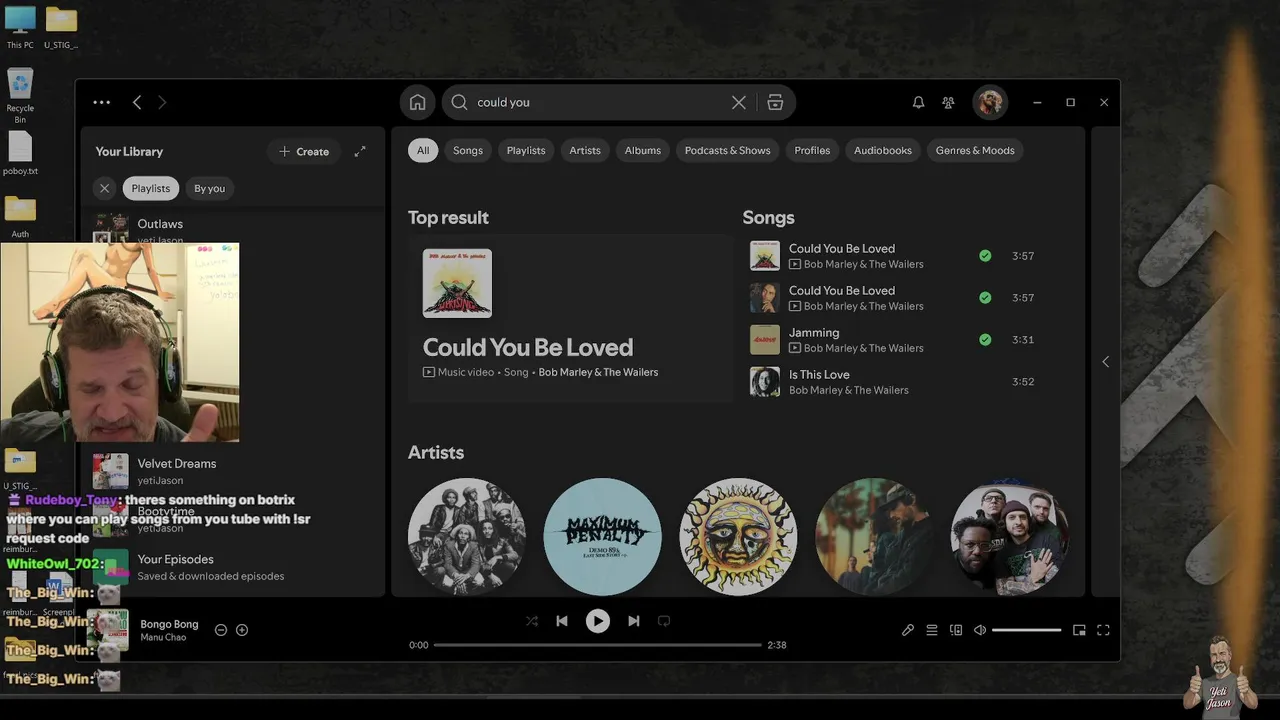Toggle shuffle playback
Screen dimensions: 1280x720
(532, 621)
